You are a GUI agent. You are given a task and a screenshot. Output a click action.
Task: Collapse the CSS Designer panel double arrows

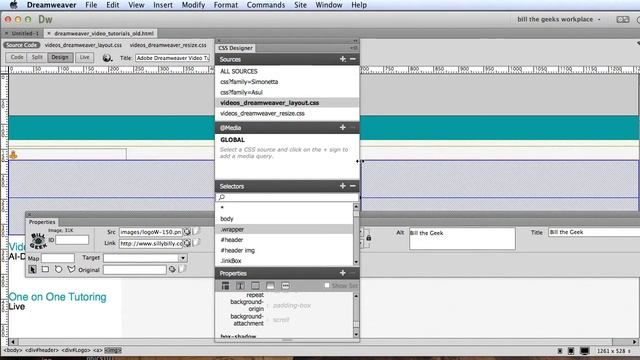(355, 40)
